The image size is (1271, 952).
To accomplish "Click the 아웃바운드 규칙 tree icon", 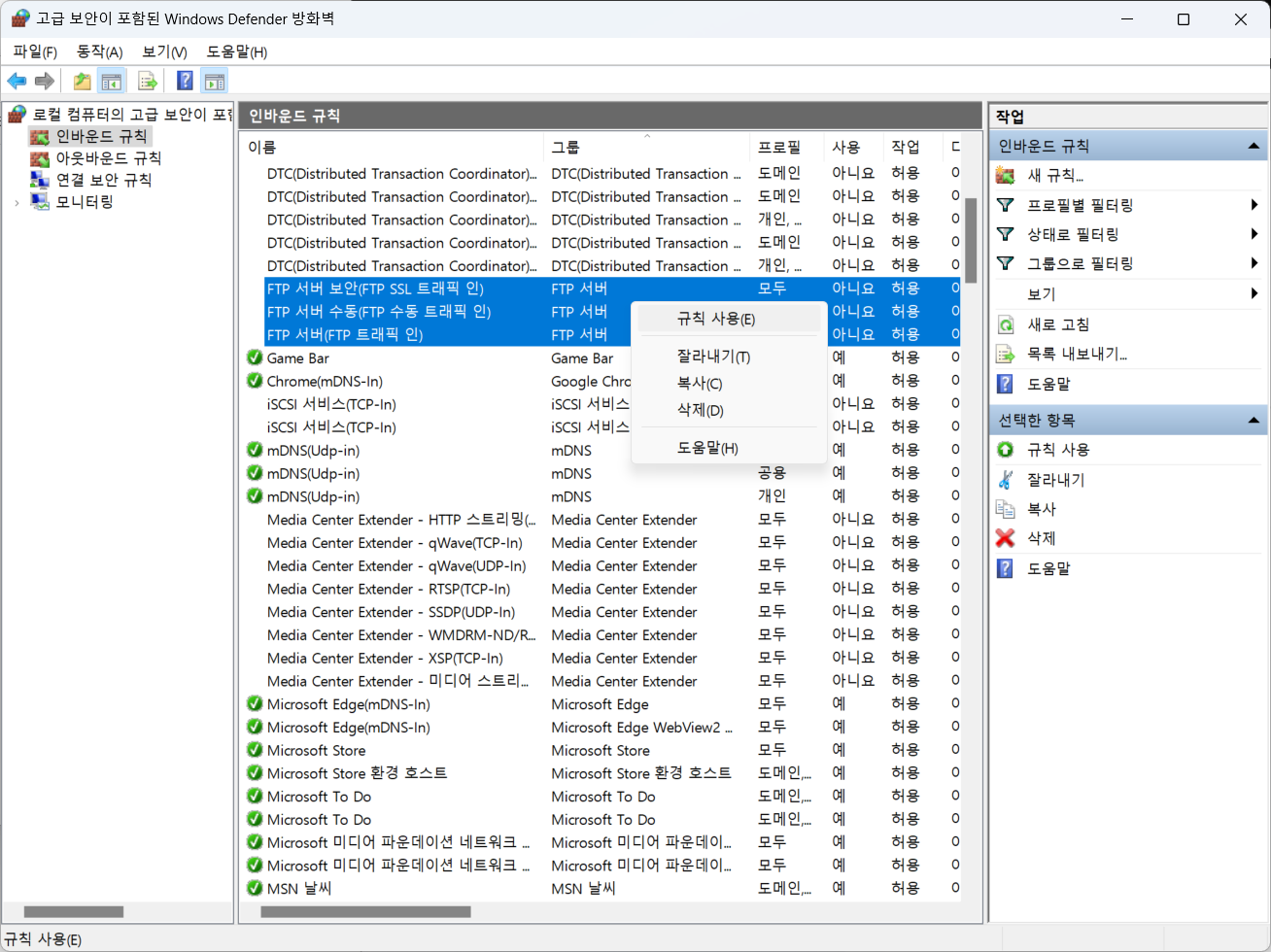I will pyautogui.click(x=40, y=158).
